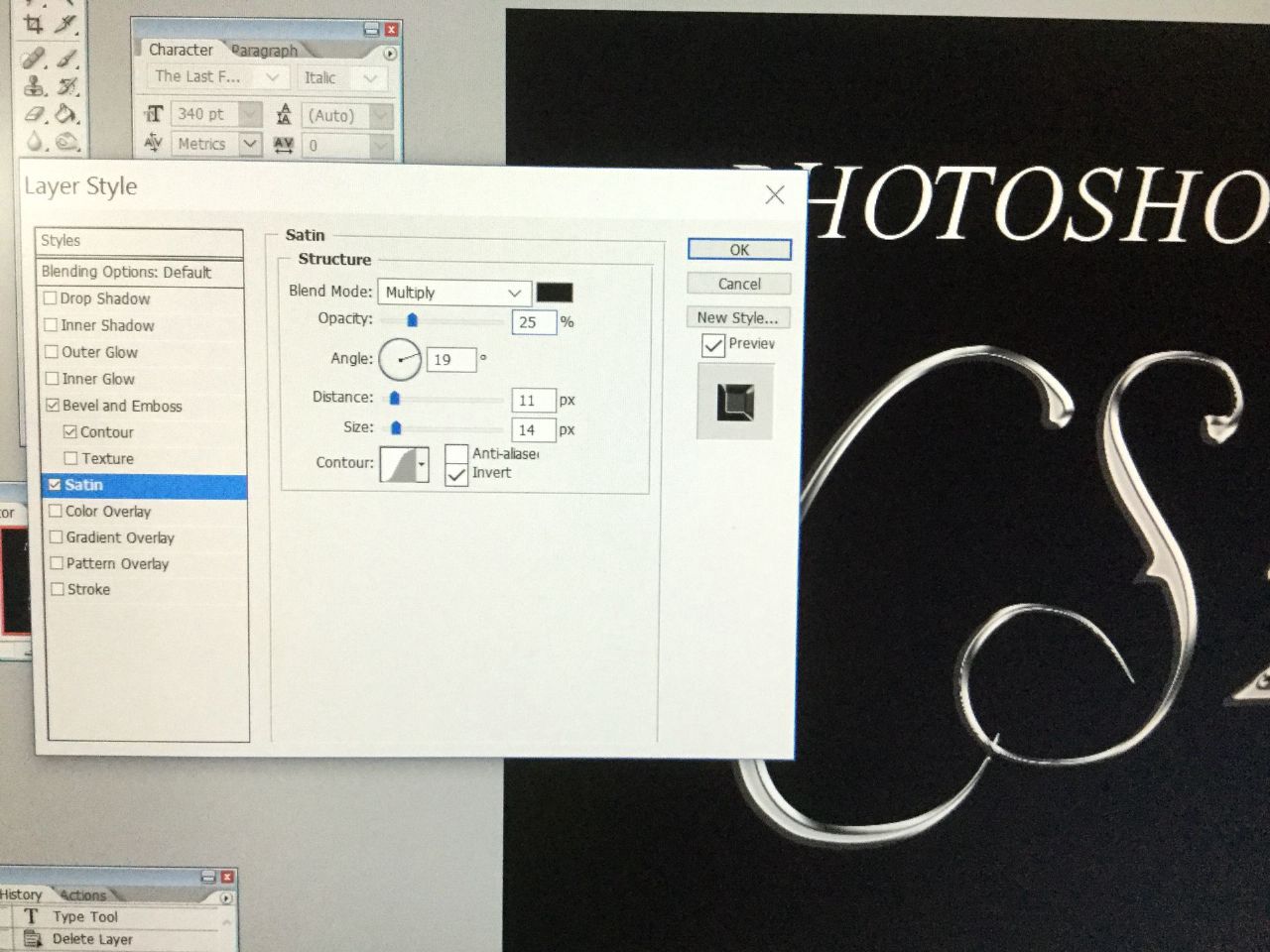
Task: Select the Blur tool
Action: 35,141
